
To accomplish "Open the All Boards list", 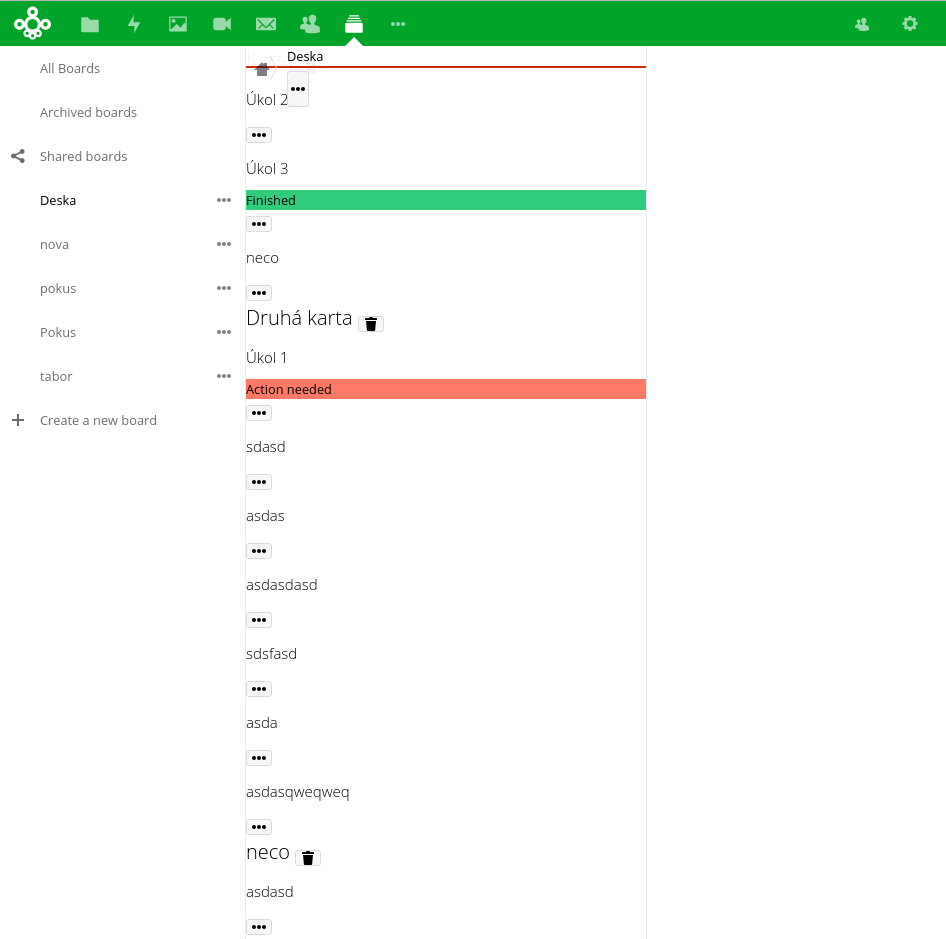I will tap(70, 68).
